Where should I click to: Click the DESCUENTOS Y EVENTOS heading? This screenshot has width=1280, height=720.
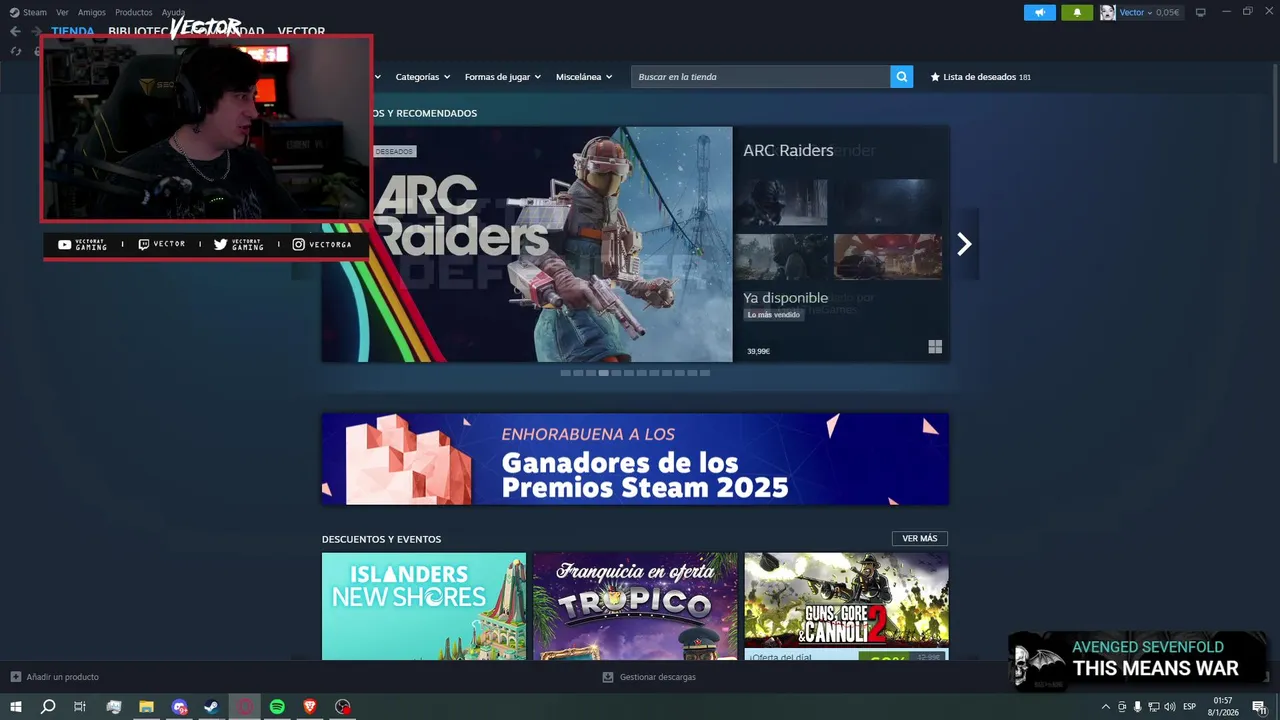click(381, 539)
